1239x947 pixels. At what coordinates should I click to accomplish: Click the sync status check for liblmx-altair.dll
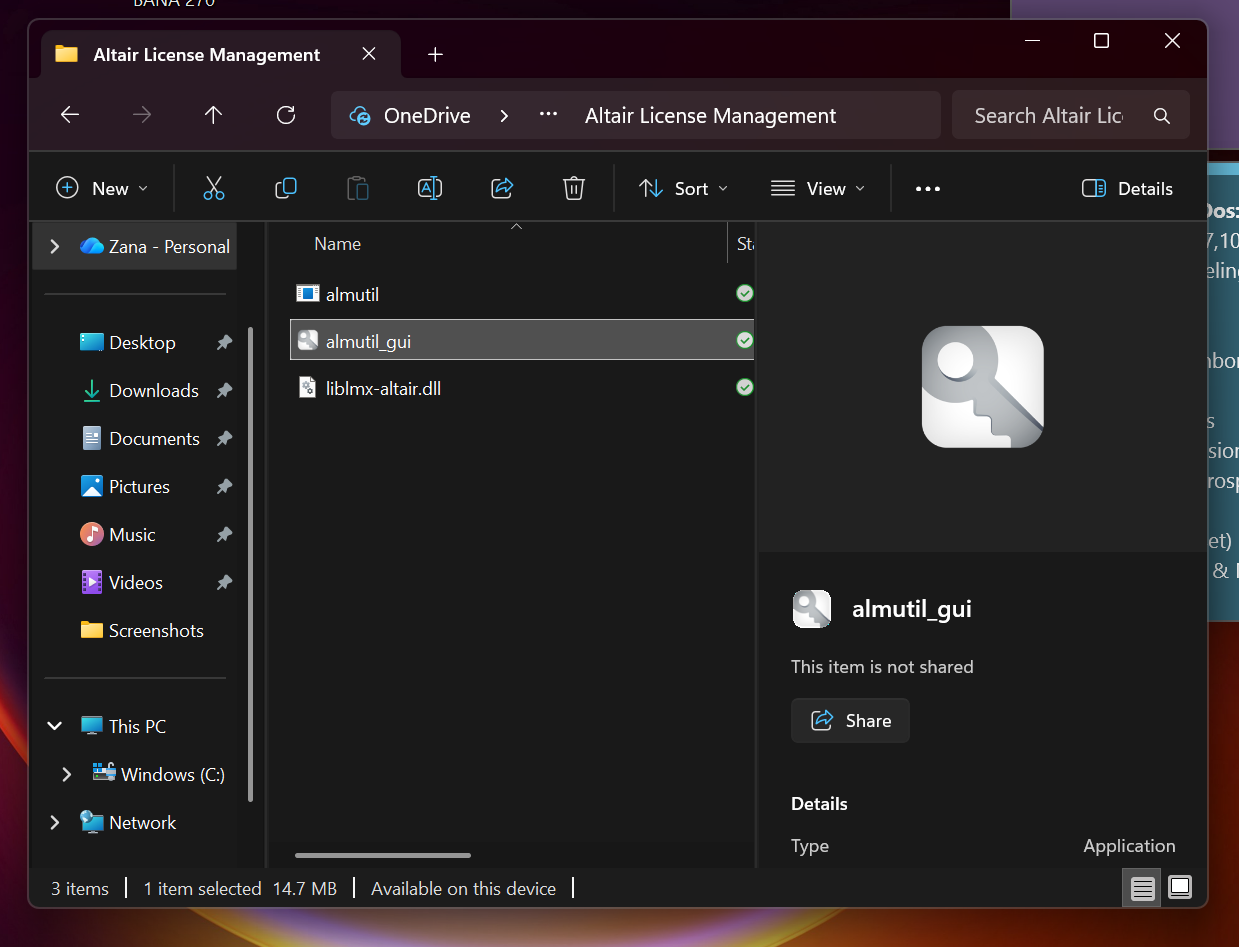(744, 387)
